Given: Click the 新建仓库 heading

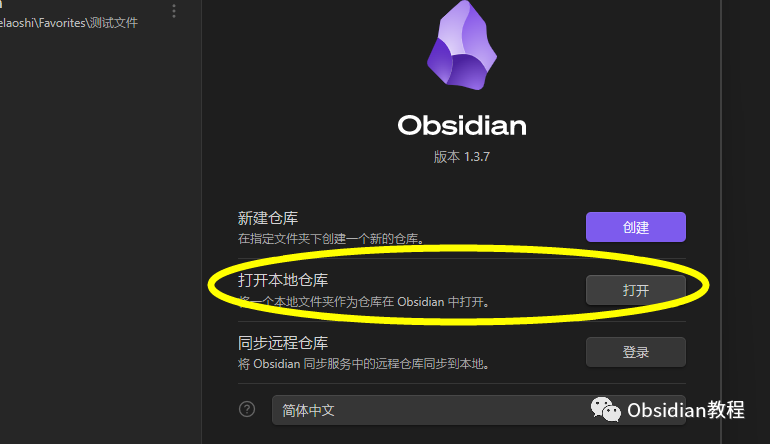Looking at the screenshot, I should point(268,218).
